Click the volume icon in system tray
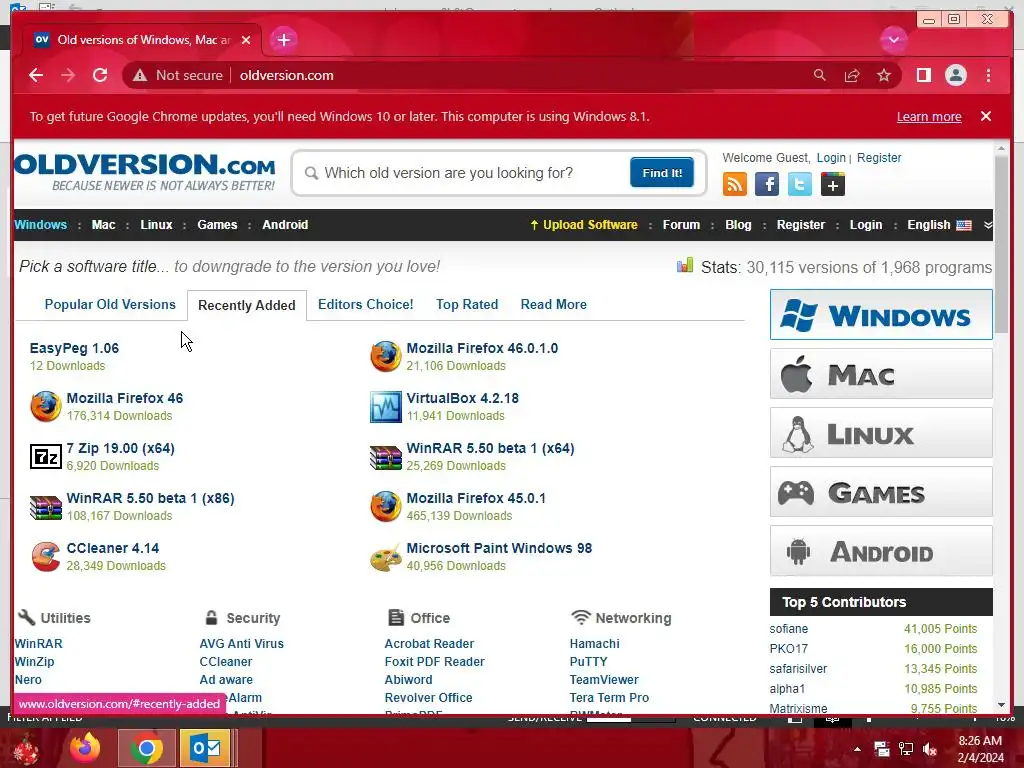Viewport: 1024px width, 768px height. [930, 749]
